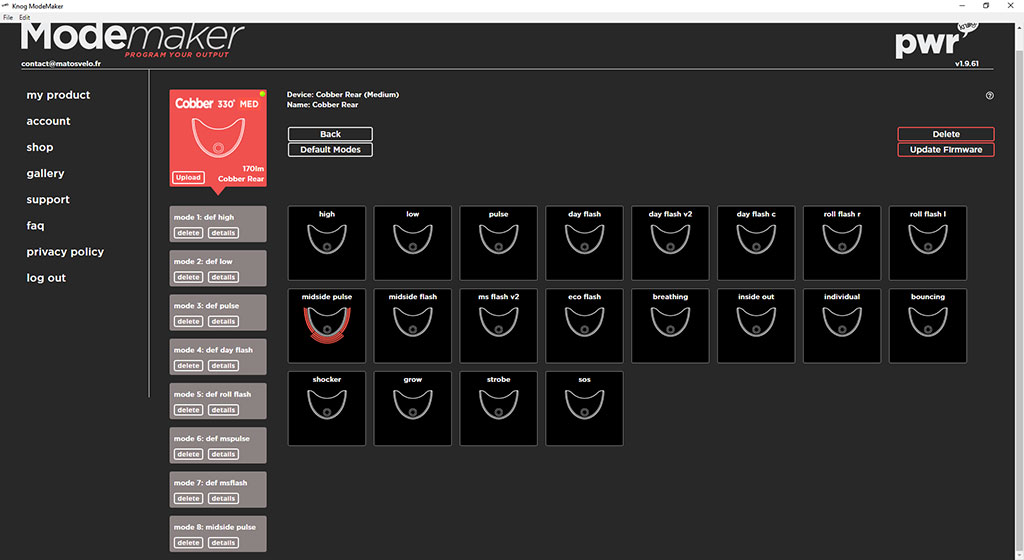
Task: Delete mode 7: def msflash
Action: click(x=188, y=499)
